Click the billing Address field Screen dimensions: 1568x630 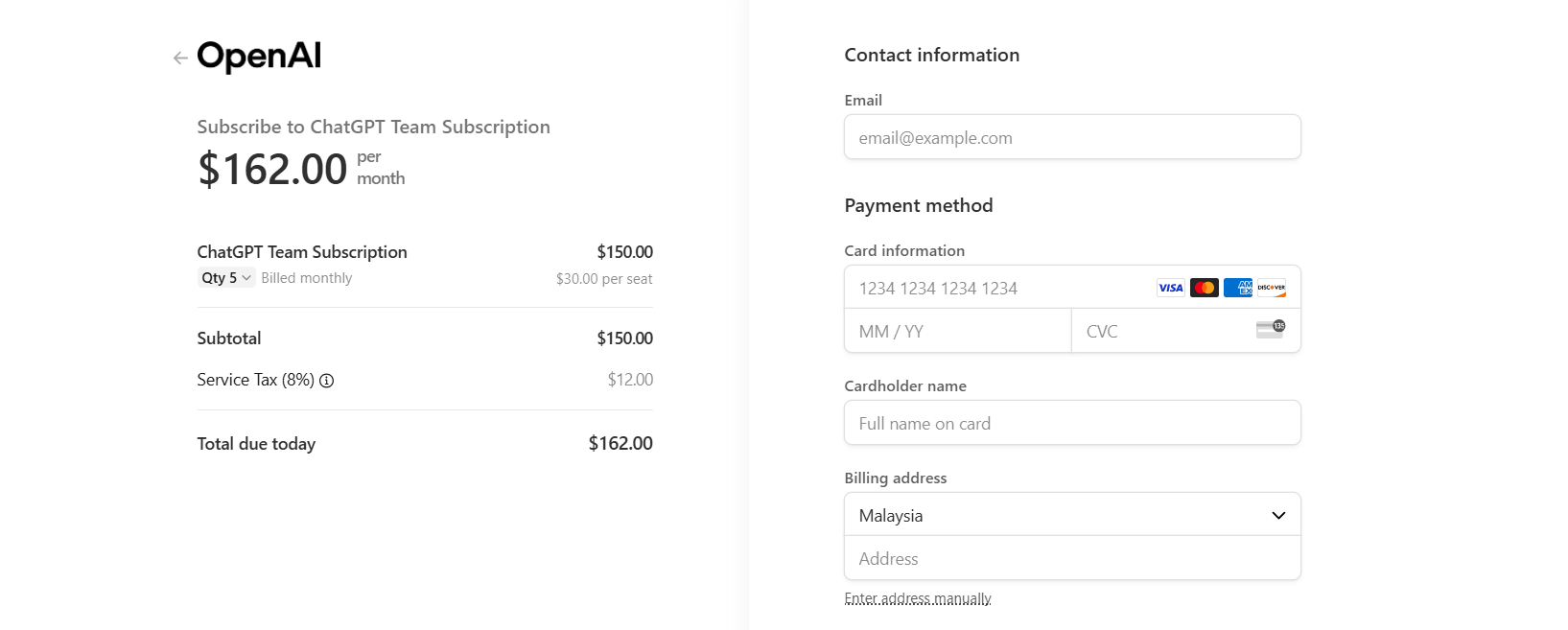[x=1072, y=558]
